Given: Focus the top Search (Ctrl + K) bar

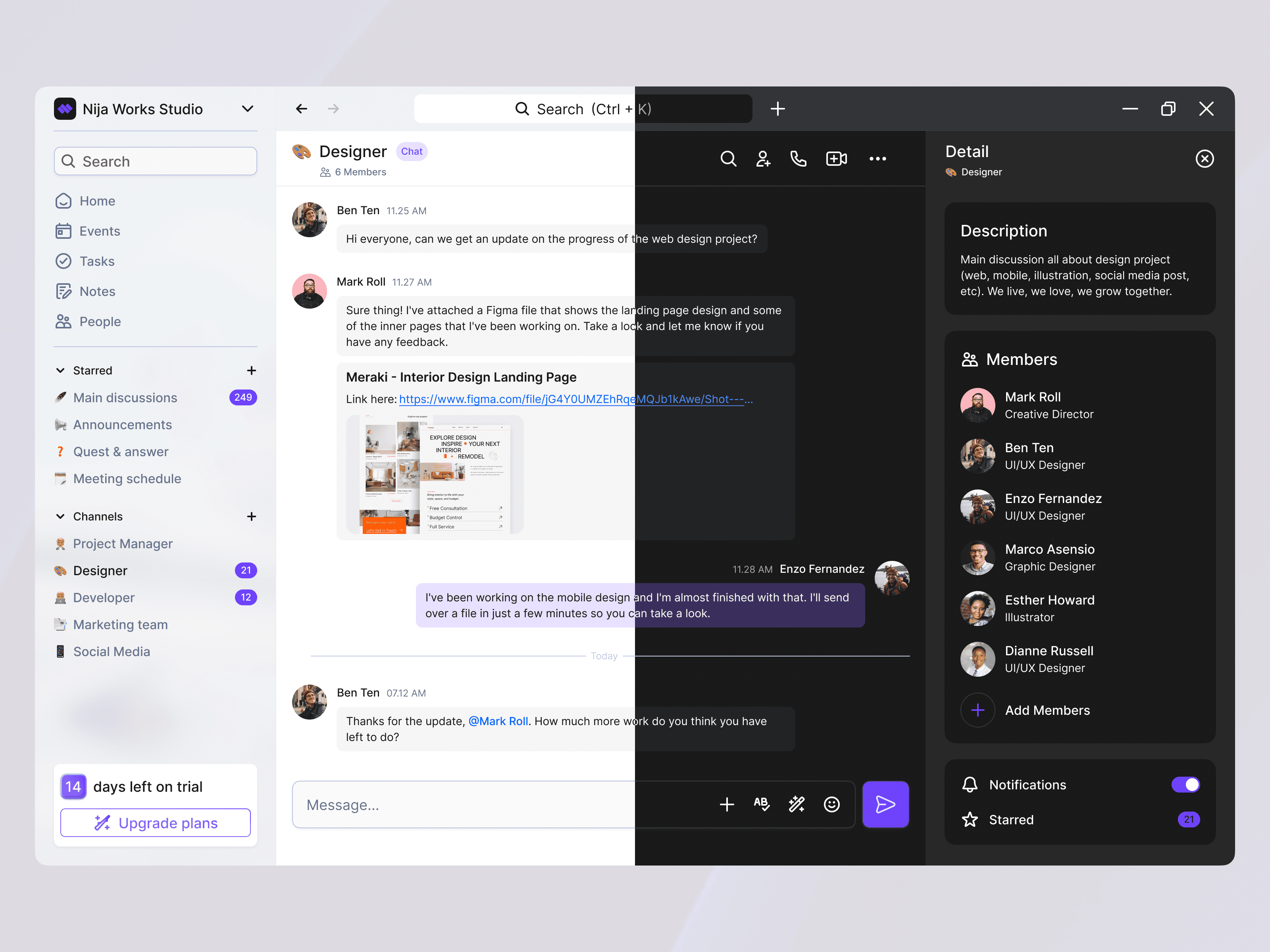Looking at the screenshot, I should click(x=583, y=109).
